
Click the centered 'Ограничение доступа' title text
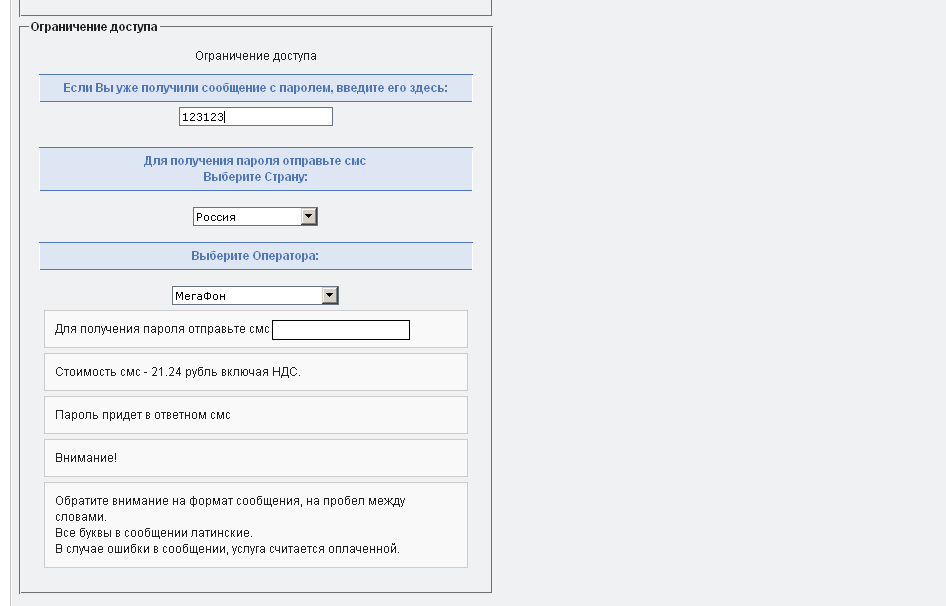pos(255,56)
